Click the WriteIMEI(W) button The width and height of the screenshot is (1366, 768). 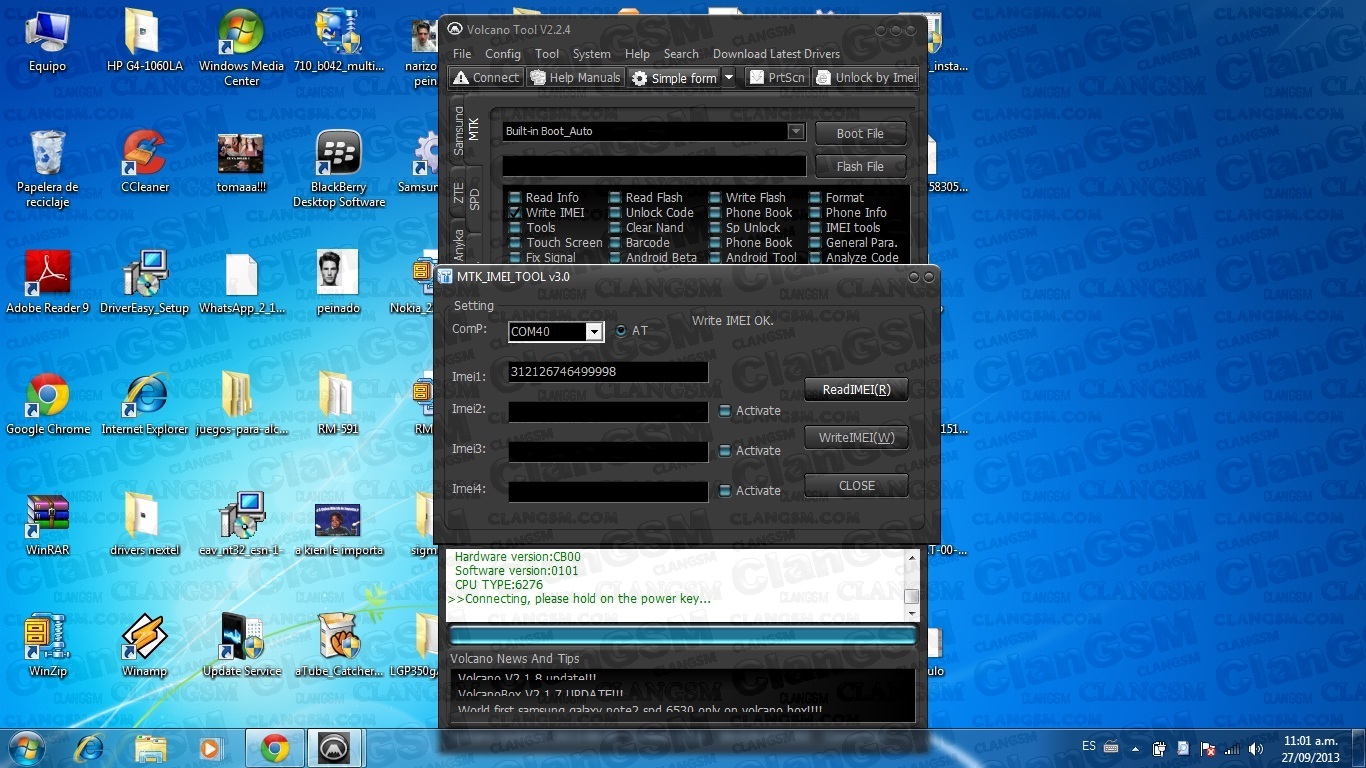[856, 438]
